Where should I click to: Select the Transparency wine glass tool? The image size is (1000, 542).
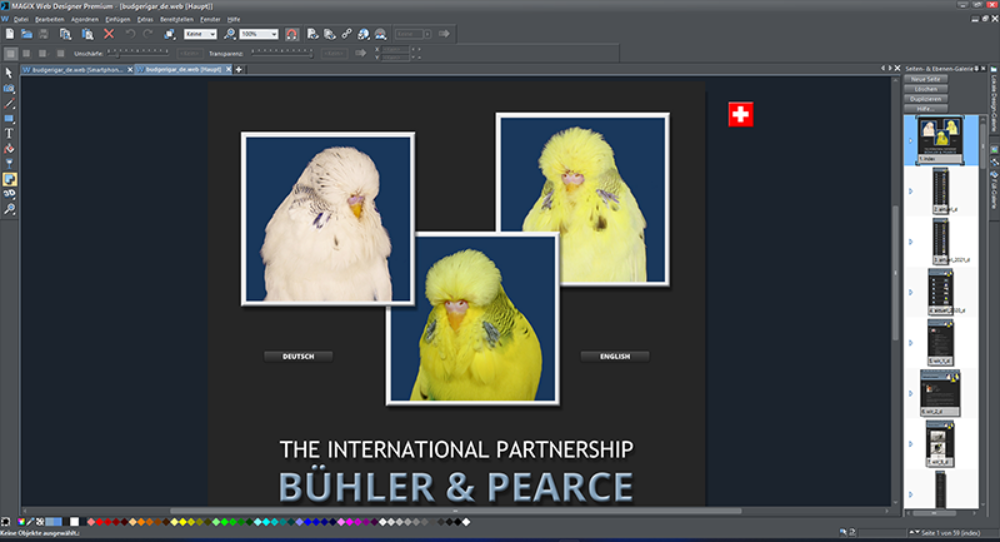[x=9, y=164]
